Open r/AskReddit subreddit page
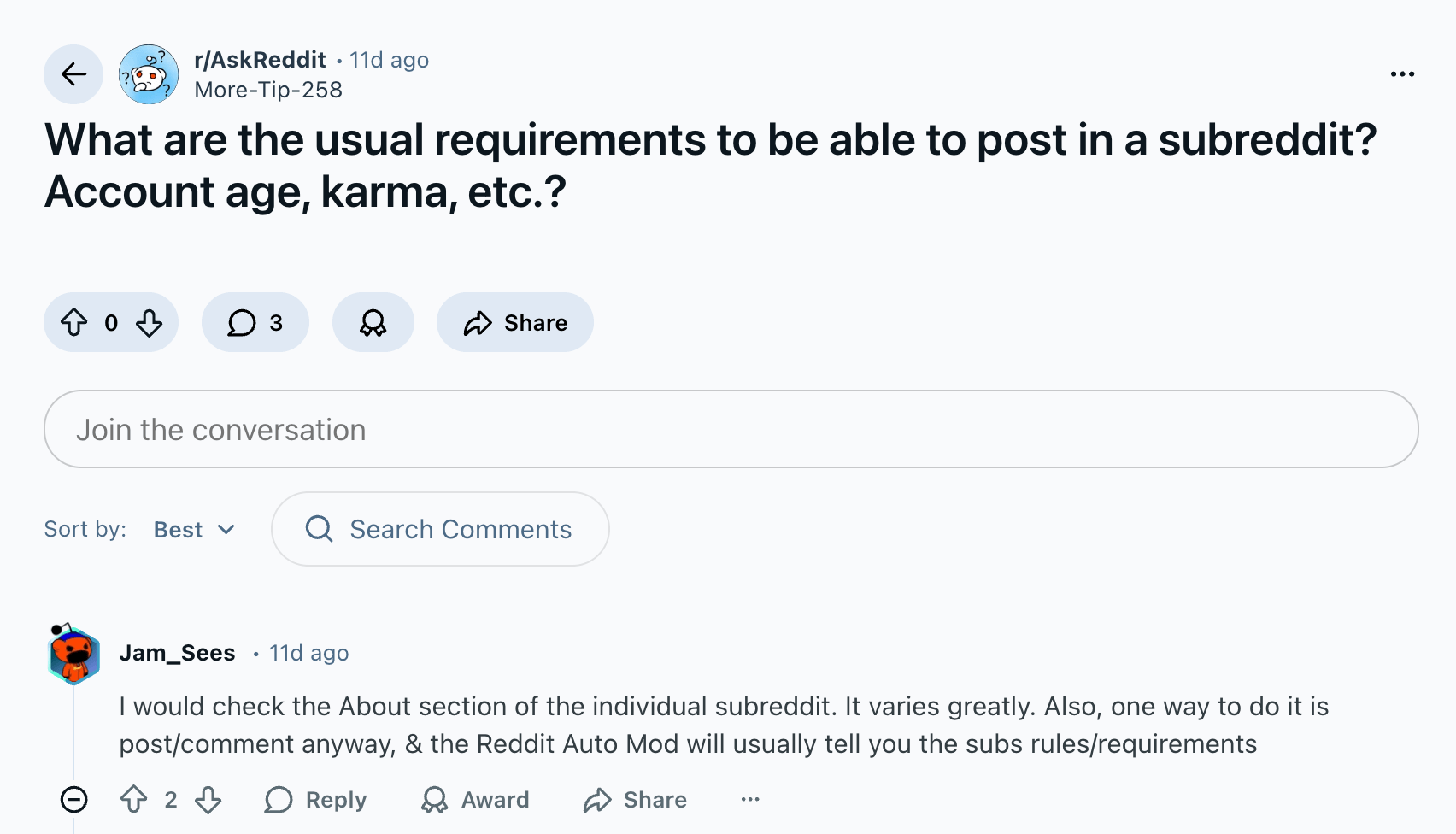This screenshot has width=1456, height=834. click(259, 60)
